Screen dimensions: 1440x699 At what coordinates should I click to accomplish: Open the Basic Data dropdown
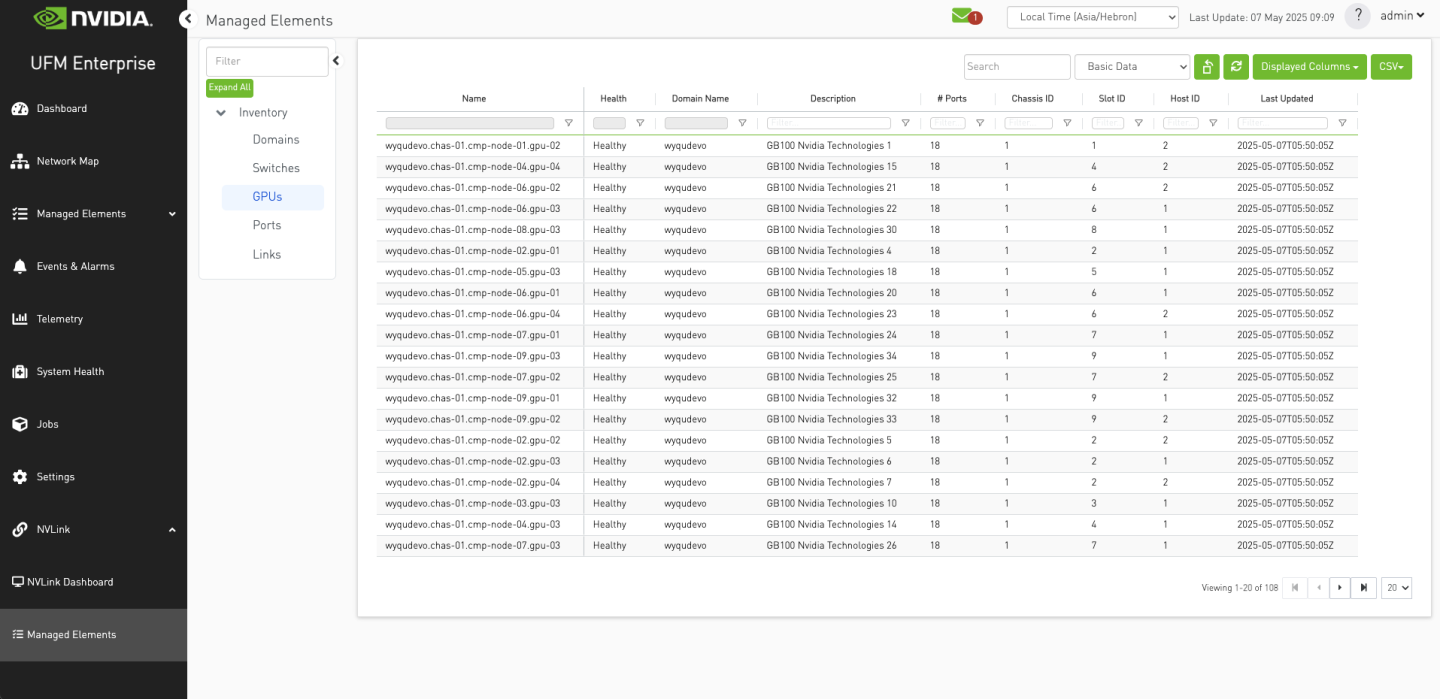(x=1132, y=67)
